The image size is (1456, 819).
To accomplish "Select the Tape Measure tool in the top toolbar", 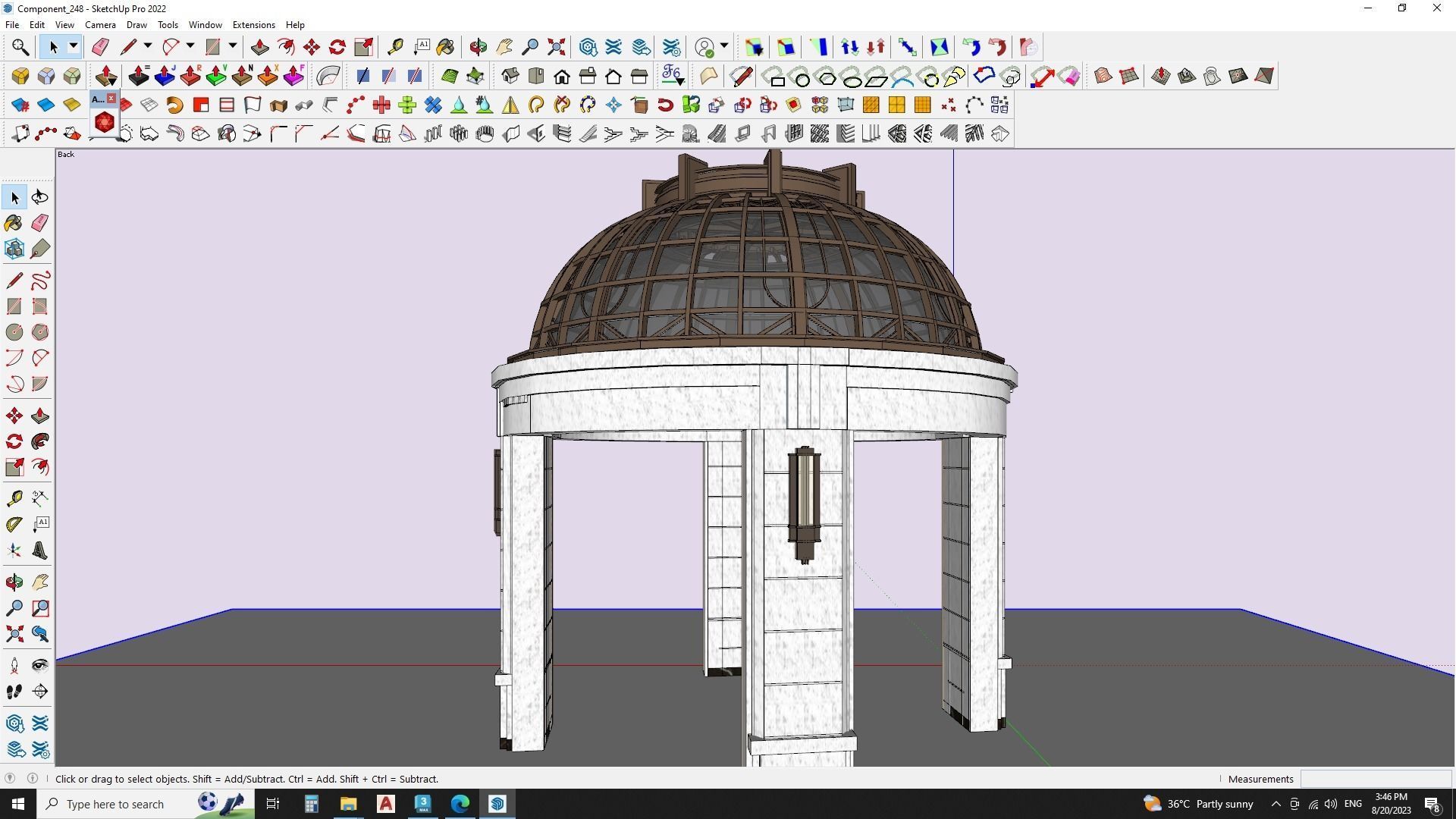I will tap(395, 47).
